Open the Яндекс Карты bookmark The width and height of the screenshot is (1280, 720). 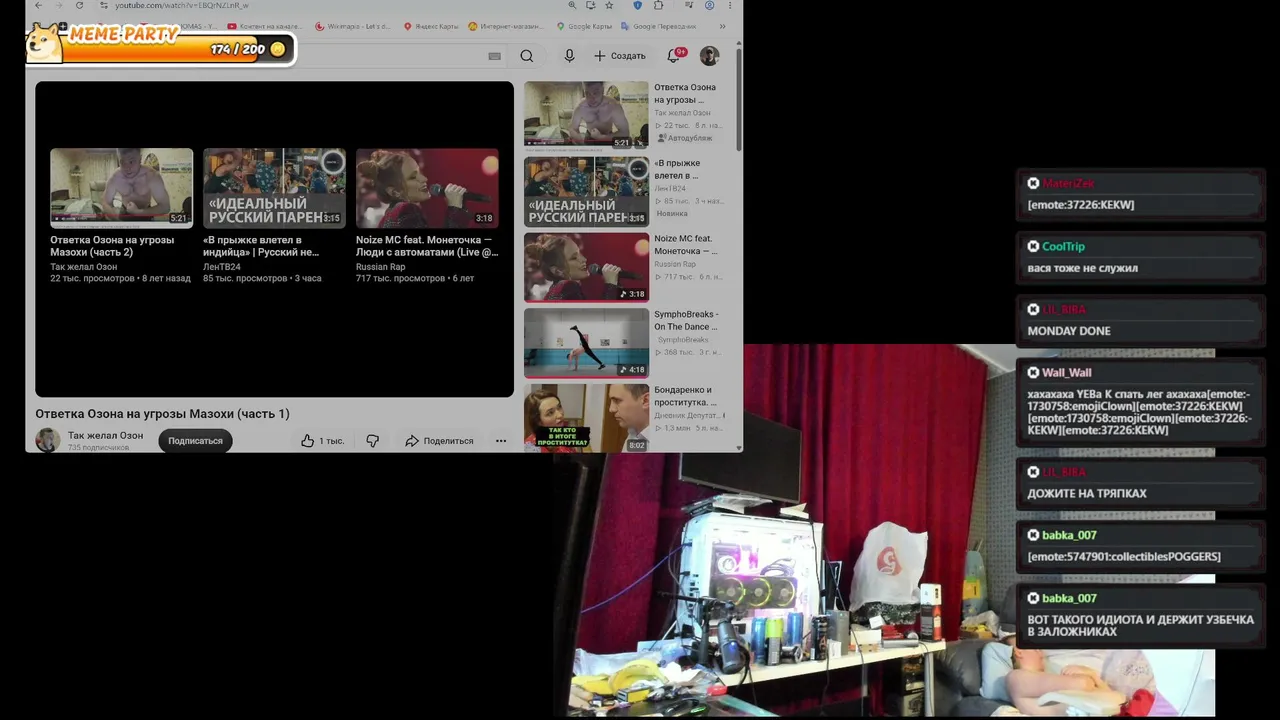pos(430,26)
